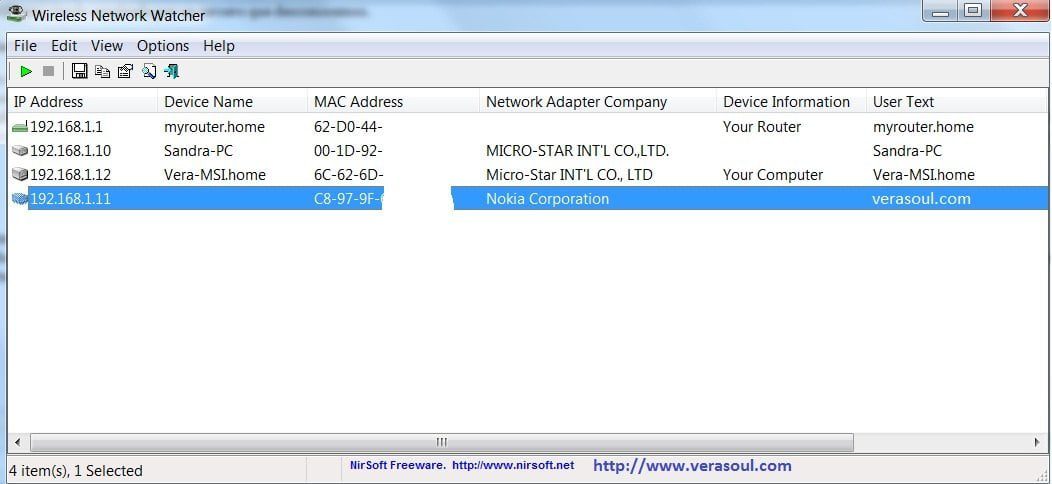Click the right arrow of horizontal scrollbar
The image size is (1052, 484).
click(x=1037, y=442)
